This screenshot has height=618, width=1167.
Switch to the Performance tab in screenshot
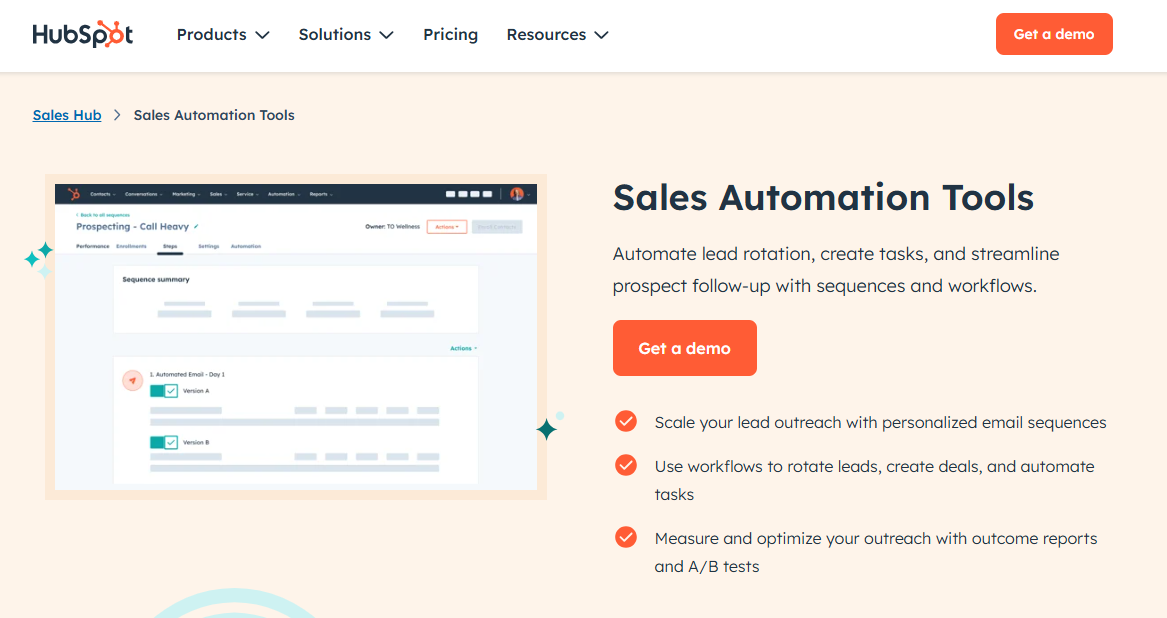[x=92, y=246]
